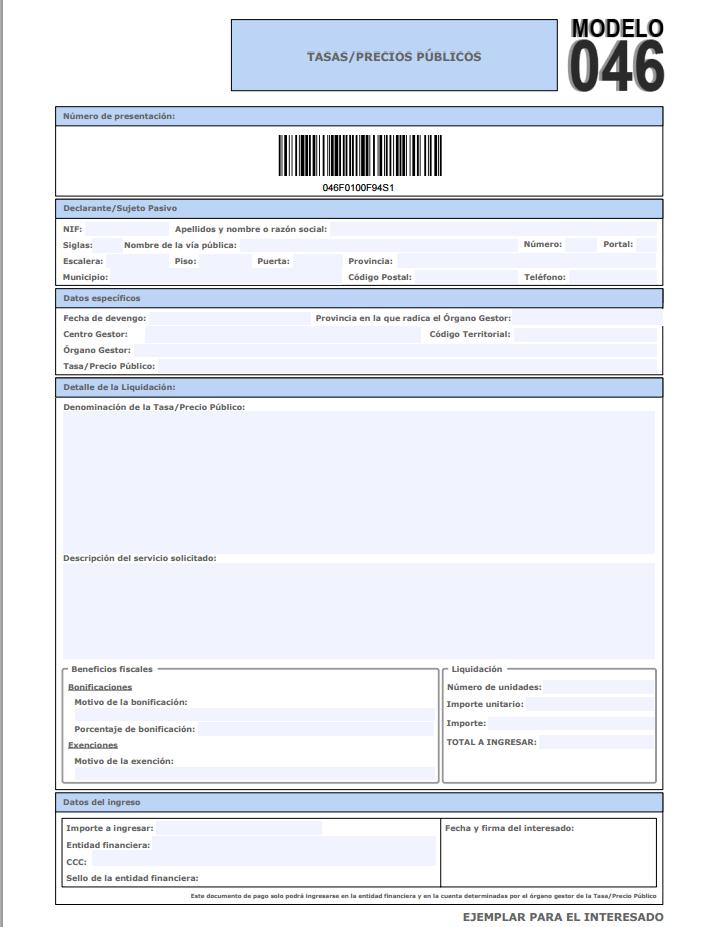Click the Órgano Gestor input field

pyautogui.click(x=395, y=351)
